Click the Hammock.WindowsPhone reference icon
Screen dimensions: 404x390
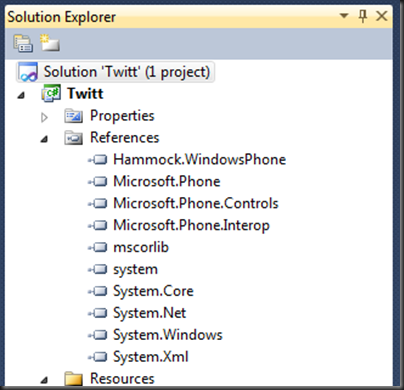[x=98, y=160]
